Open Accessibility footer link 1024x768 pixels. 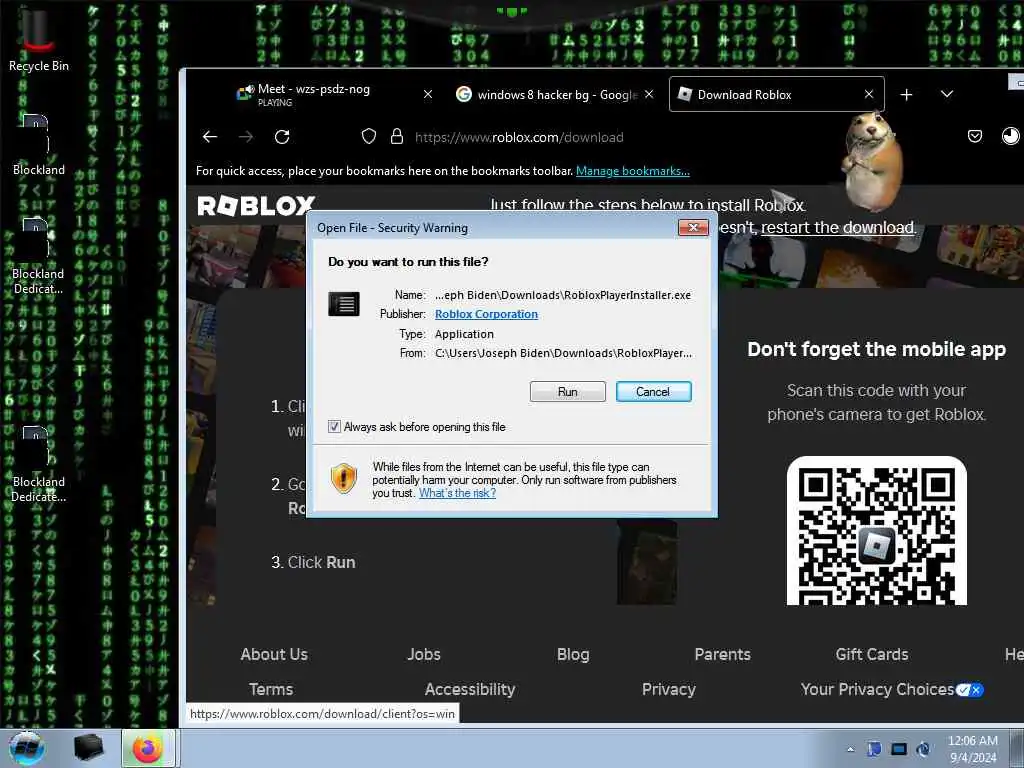[470, 690]
